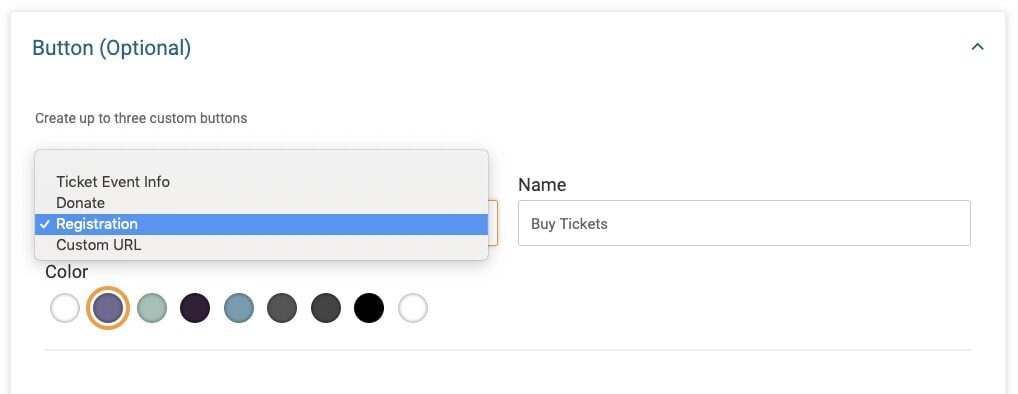Choose the white swatch next to black
Screen dimensions: 1018x394
413,308
